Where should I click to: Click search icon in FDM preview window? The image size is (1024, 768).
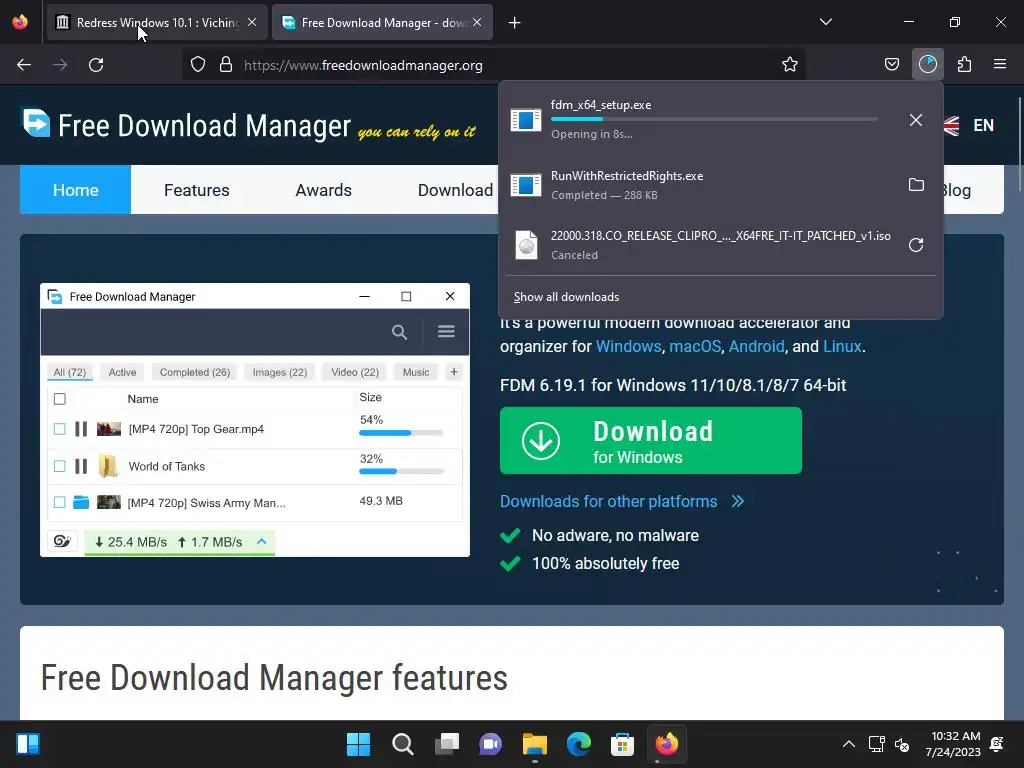point(399,332)
